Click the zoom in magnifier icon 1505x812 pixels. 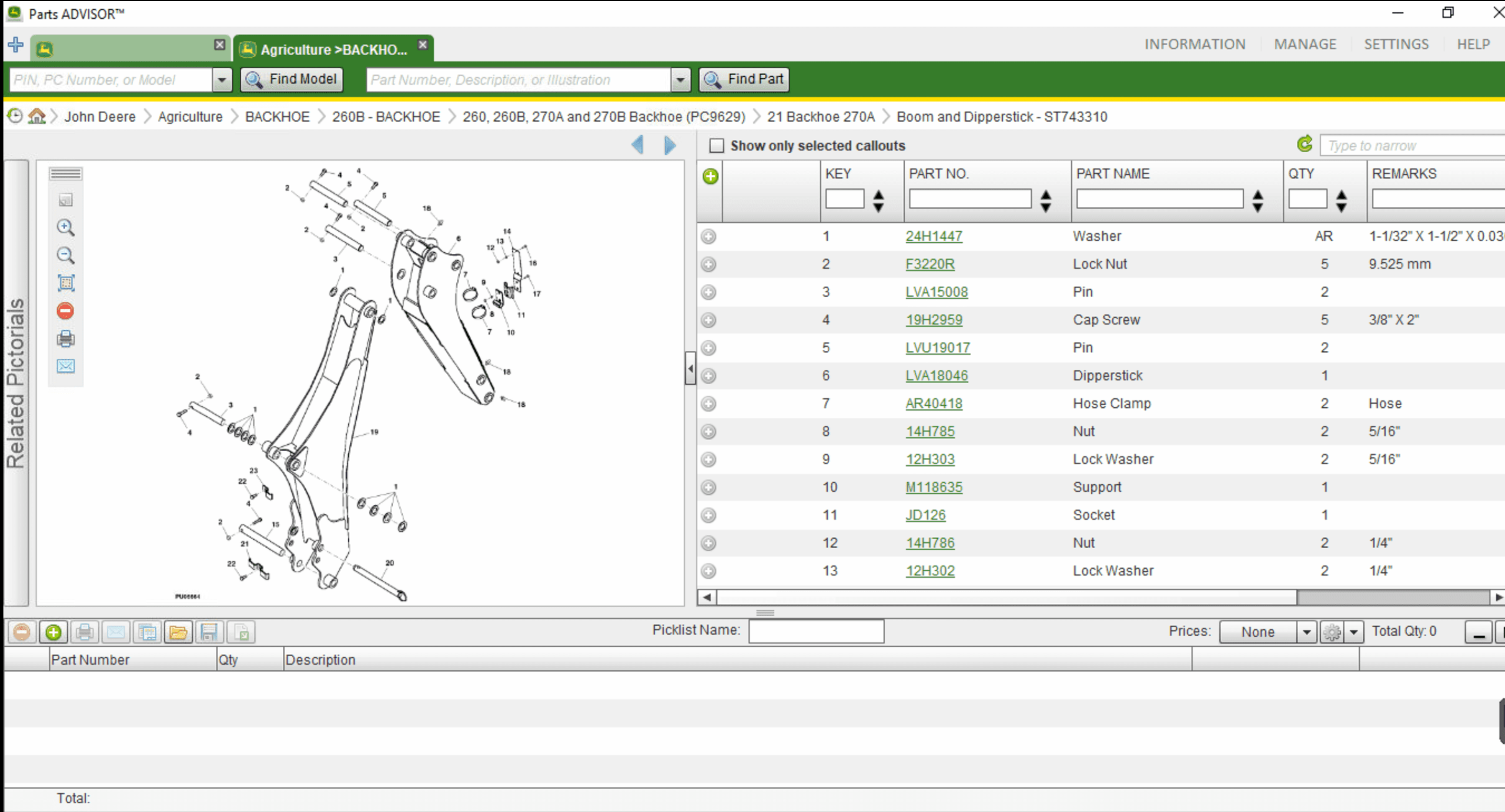(65, 227)
